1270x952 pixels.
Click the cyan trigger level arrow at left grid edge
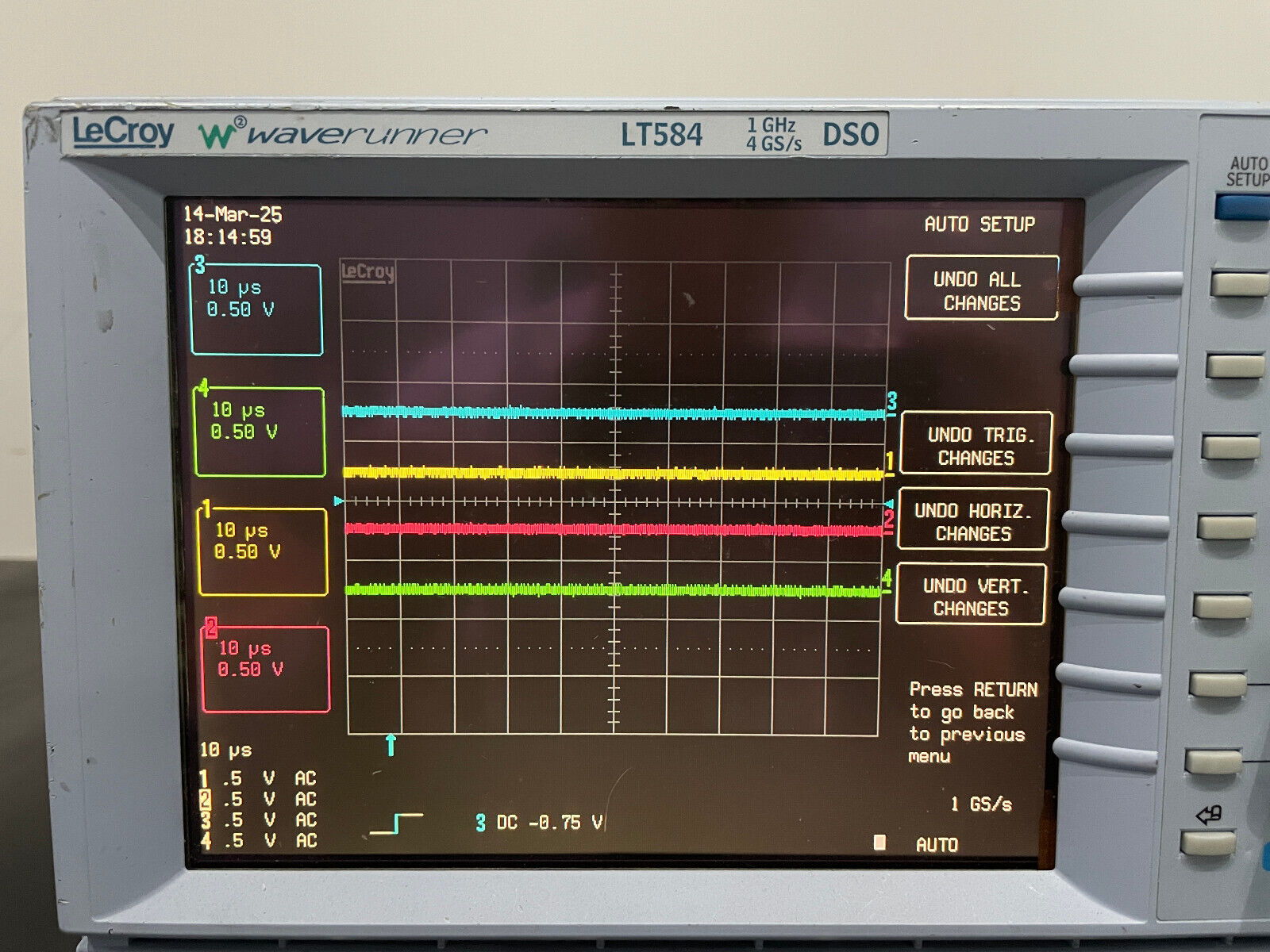(x=340, y=501)
